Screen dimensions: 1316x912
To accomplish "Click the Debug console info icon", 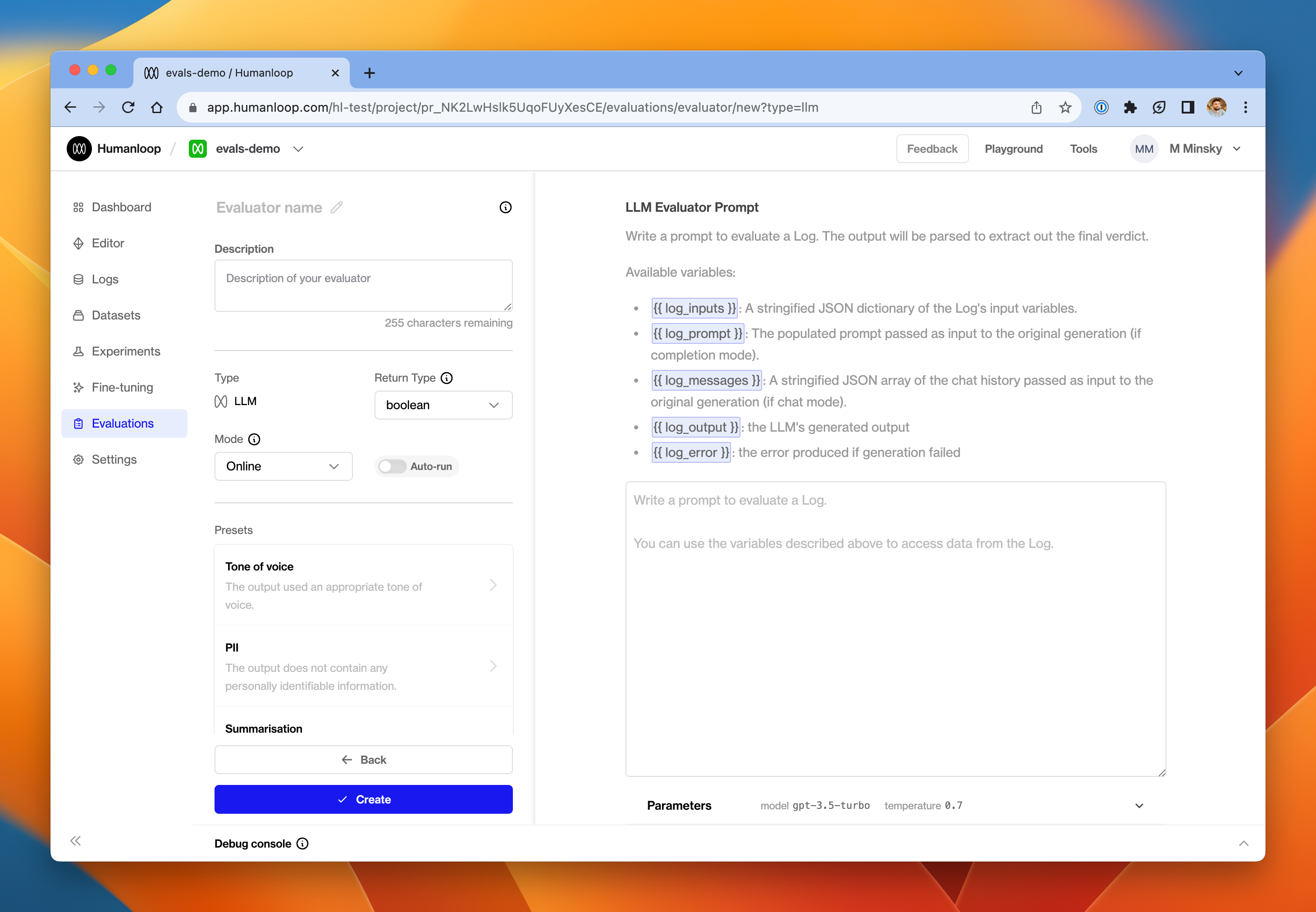I will tap(303, 844).
